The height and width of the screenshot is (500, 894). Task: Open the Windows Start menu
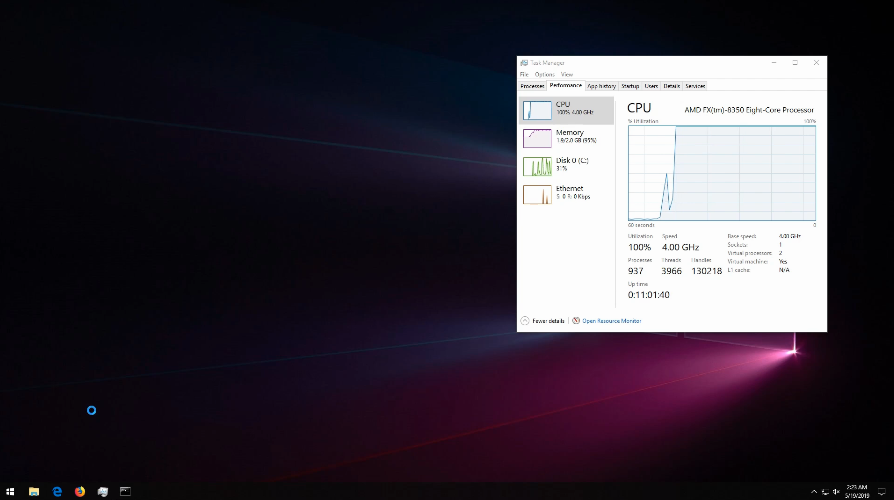click(x=10, y=491)
